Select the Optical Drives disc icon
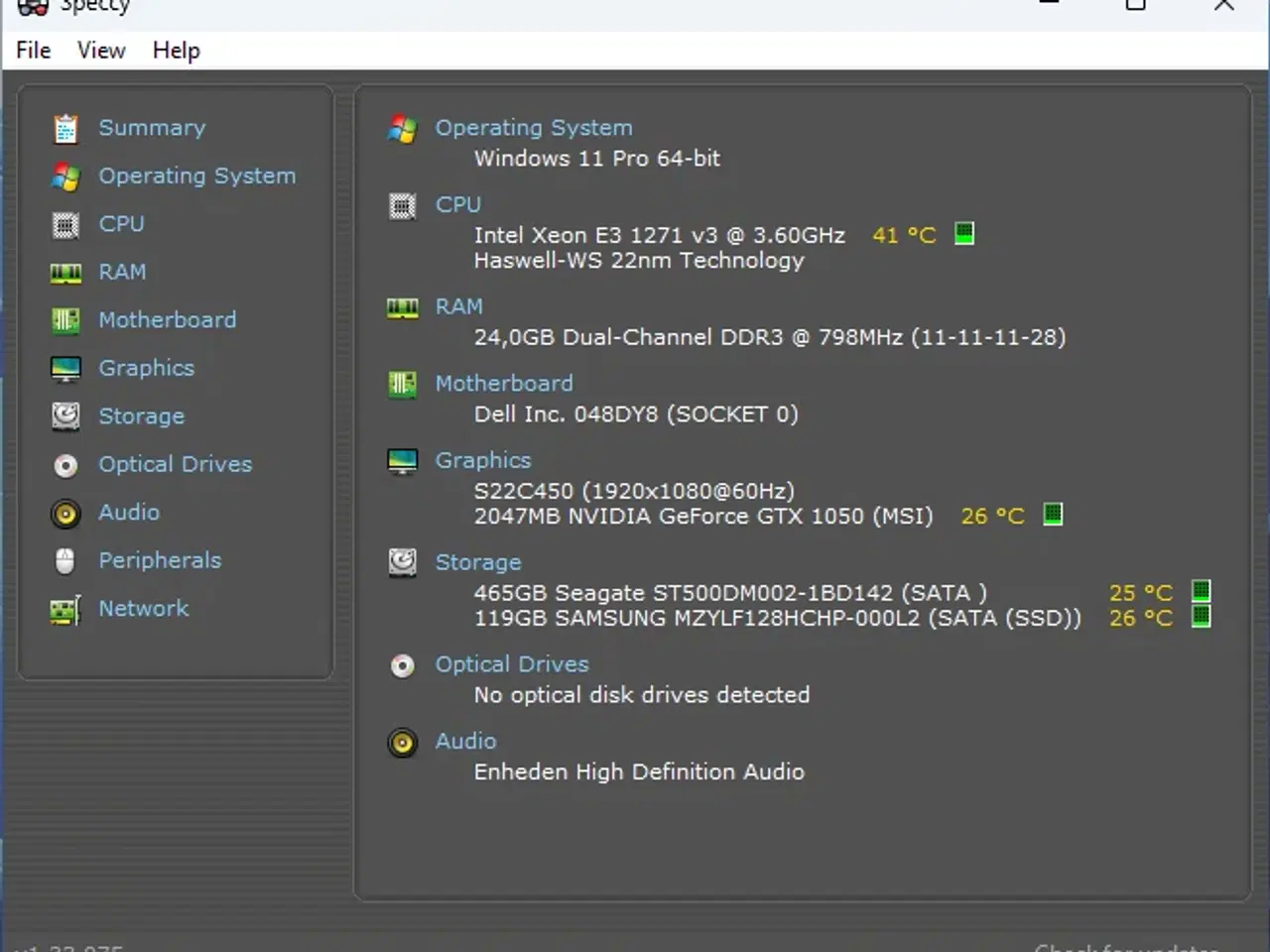 (x=65, y=464)
